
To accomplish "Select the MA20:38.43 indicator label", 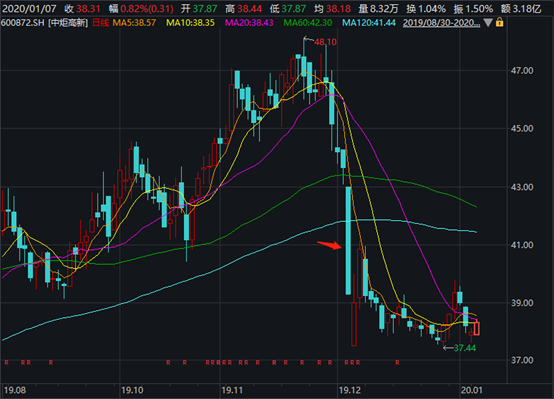I will 249,23.
